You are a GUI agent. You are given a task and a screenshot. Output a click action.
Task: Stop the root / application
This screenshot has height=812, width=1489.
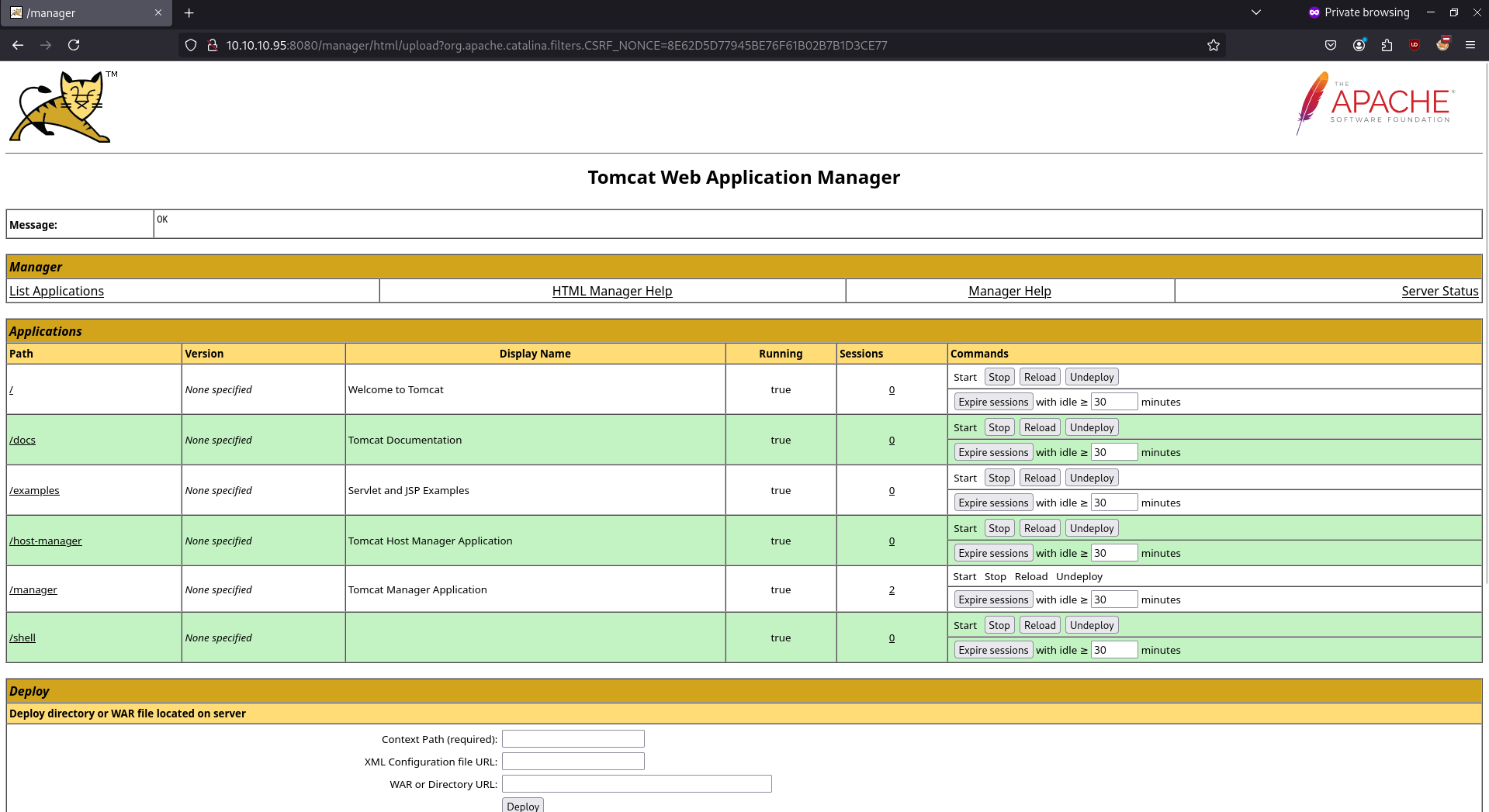pyautogui.click(x=999, y=377)
